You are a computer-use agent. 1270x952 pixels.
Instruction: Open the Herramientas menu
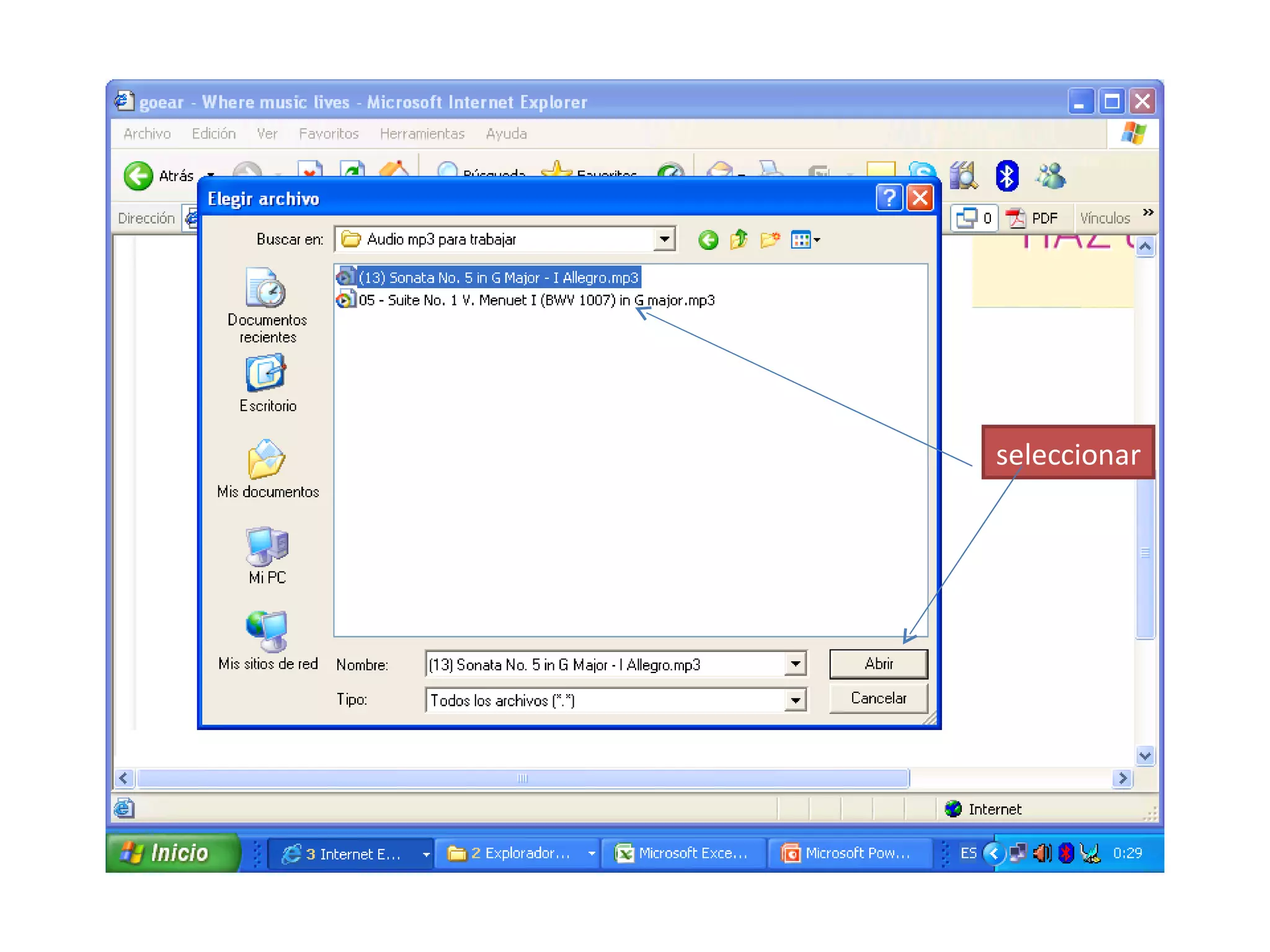pos(422,134)
